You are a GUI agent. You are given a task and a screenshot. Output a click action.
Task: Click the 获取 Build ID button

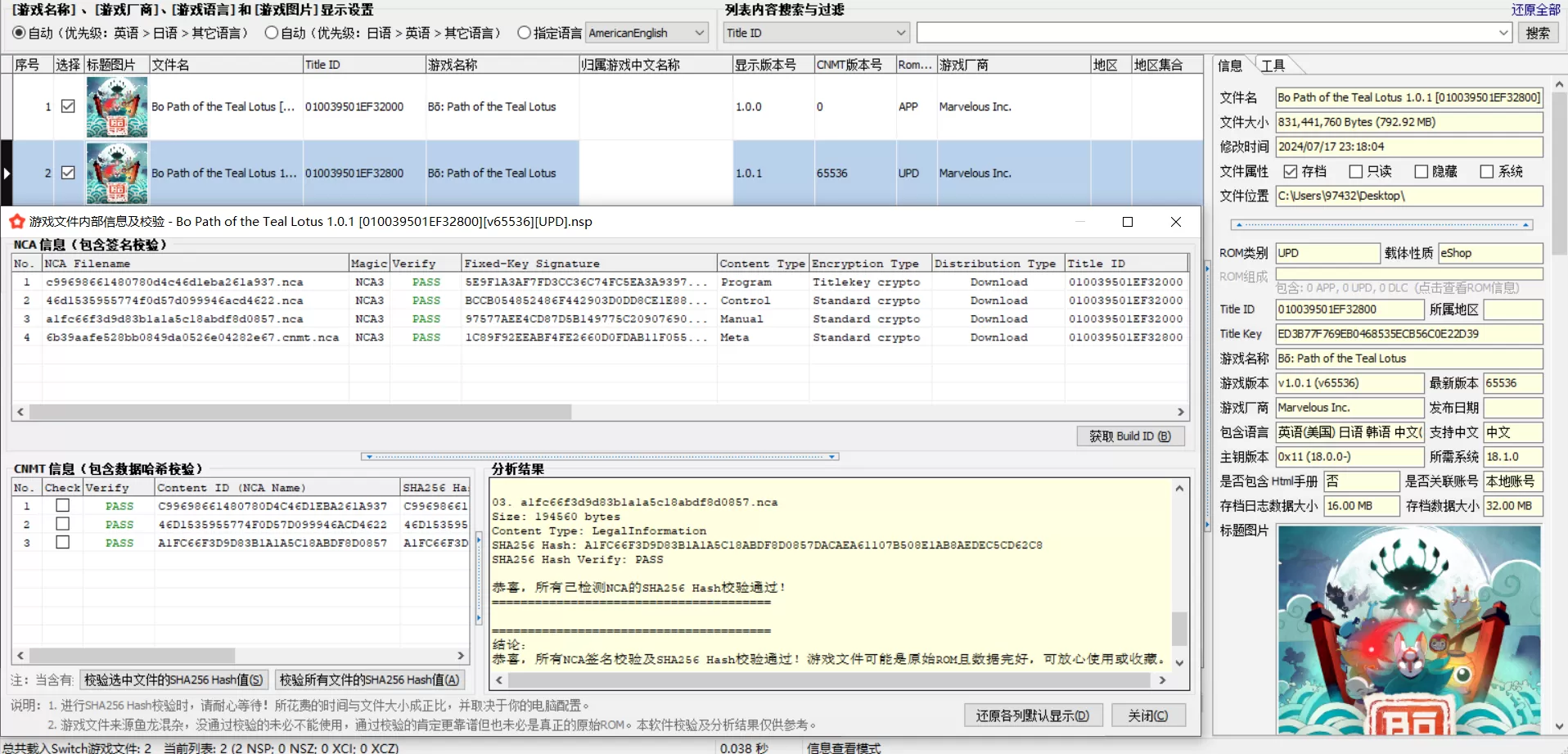point(1129,436)
